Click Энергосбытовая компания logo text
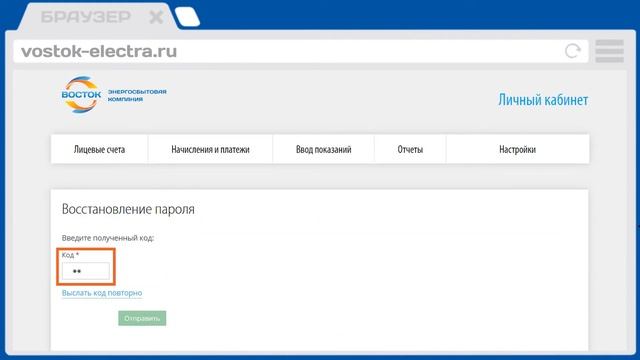The image size is (640, 360). point(137,96)
